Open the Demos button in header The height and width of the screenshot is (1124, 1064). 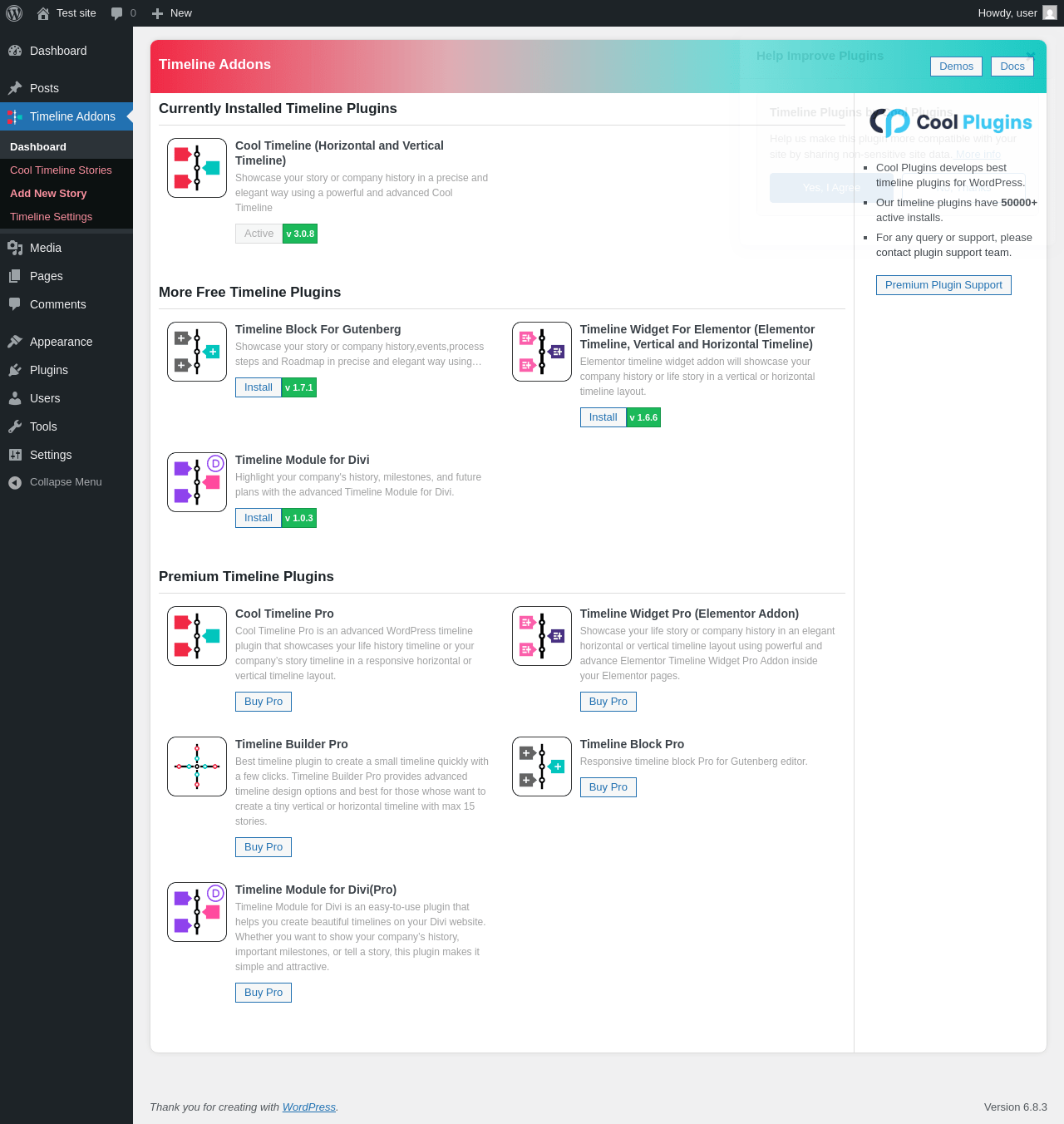tap(956, 67)
